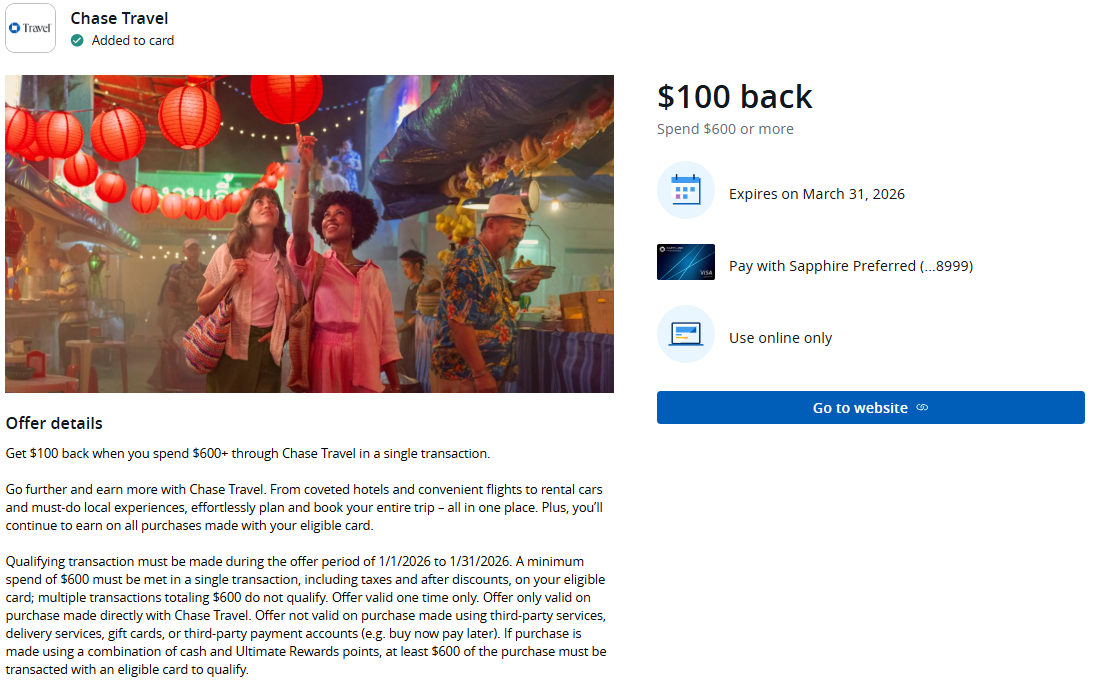This screenshot has width=1094, height=683.
Task: Click the green Added to card checkmark
Action: click(77, 41)
